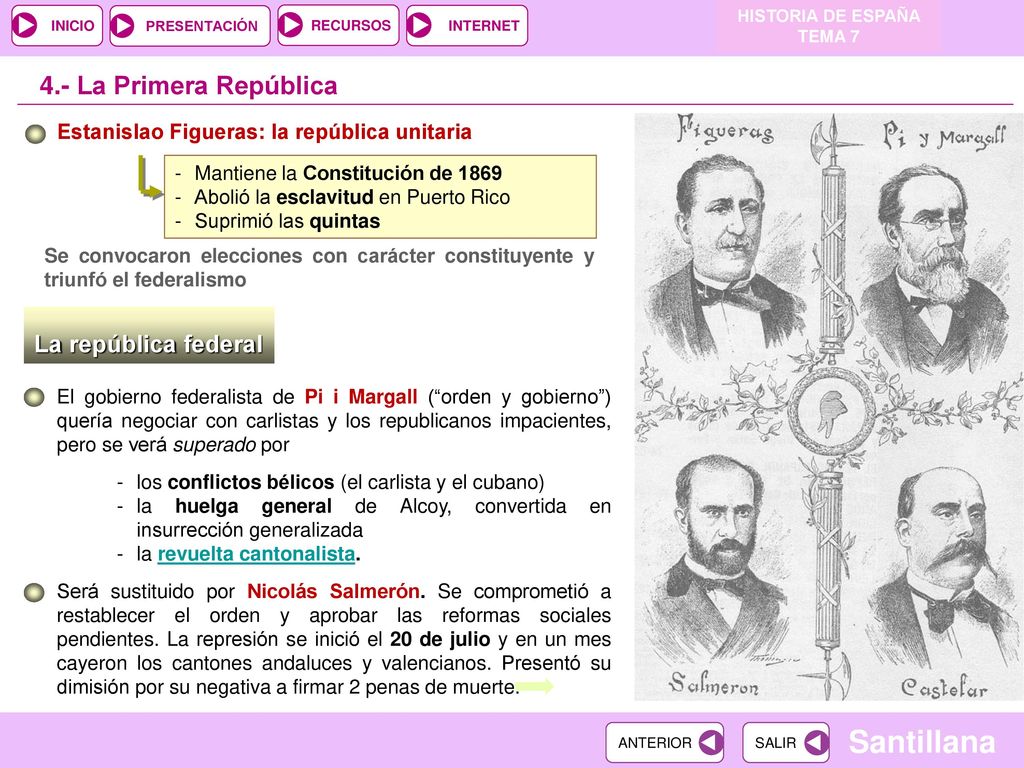
Task: Click the Santillana logo text
Action: click(921, 743)
